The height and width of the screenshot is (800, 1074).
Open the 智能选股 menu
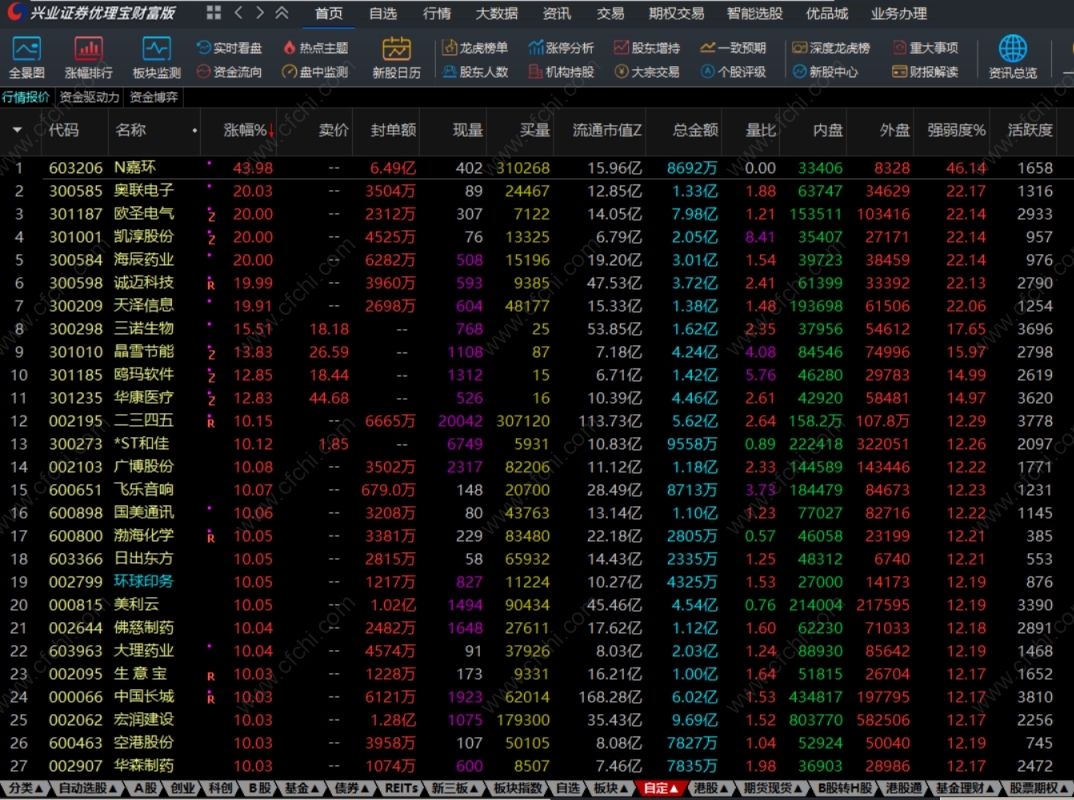point(754,14)
